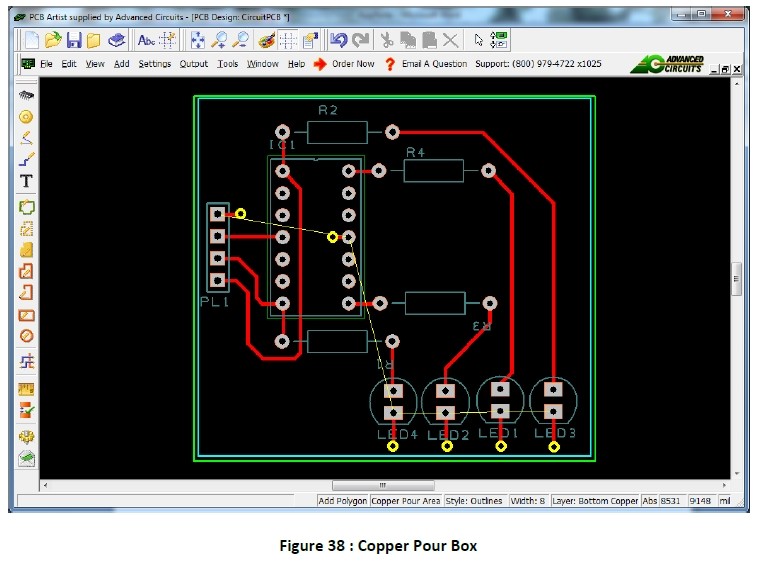Click the horizontal scrollbar thumb

click(x=381, y=485)
